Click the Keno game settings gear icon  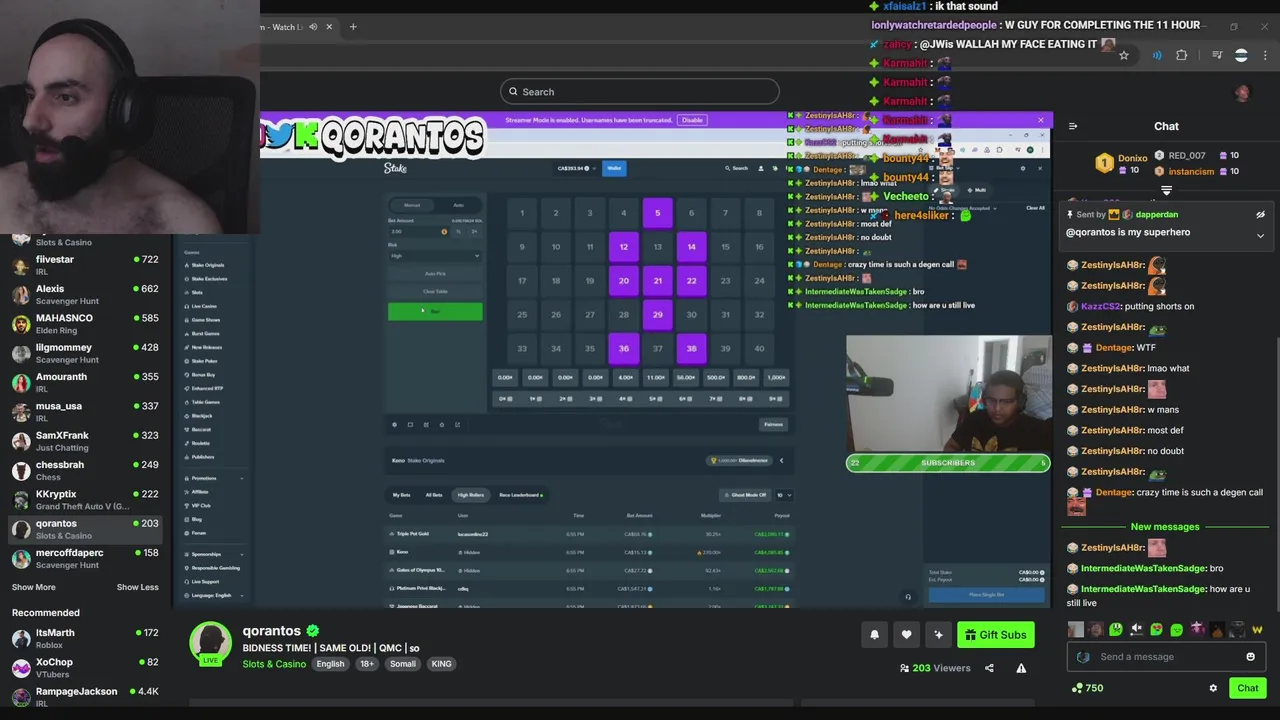click(394, 424)
